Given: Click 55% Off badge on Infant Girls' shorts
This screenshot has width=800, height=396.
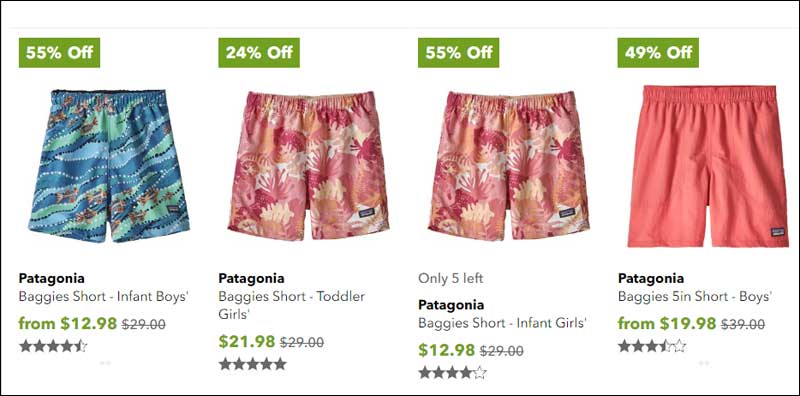Looking at the screenshot, I should click(459, 53).
